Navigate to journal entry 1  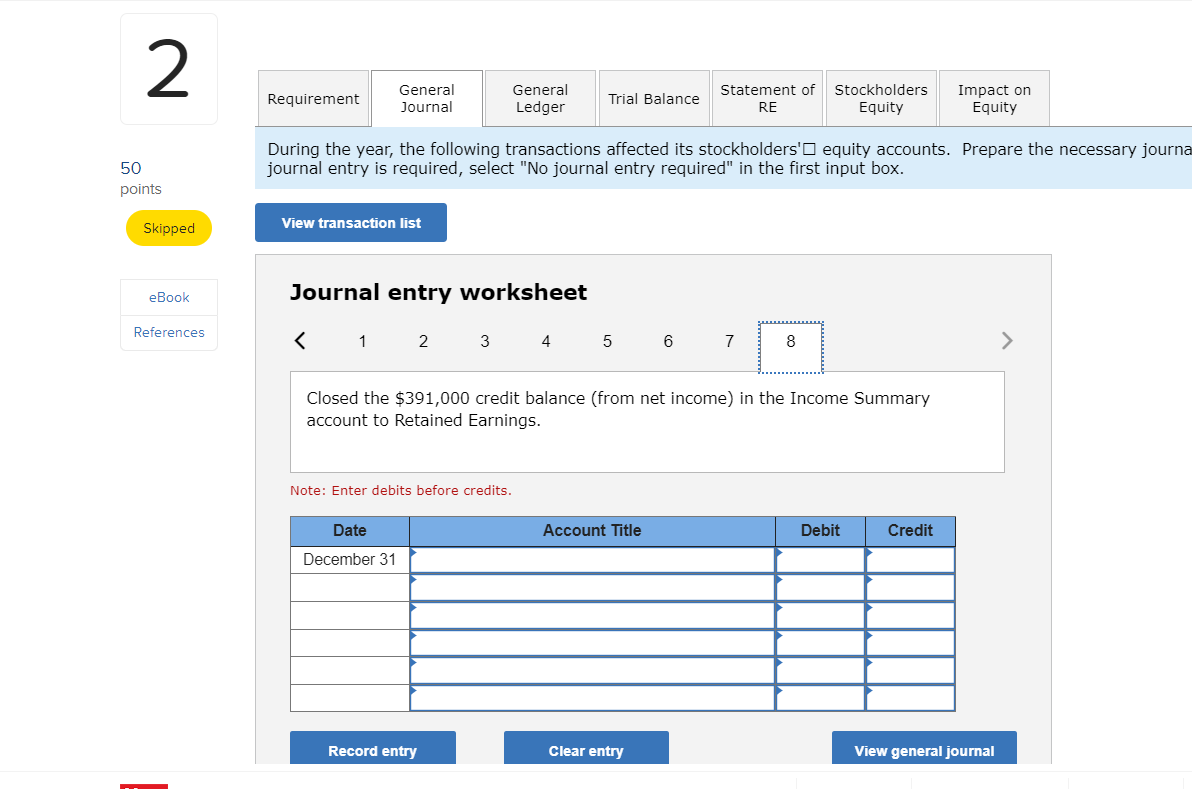[x=362, y=341]
